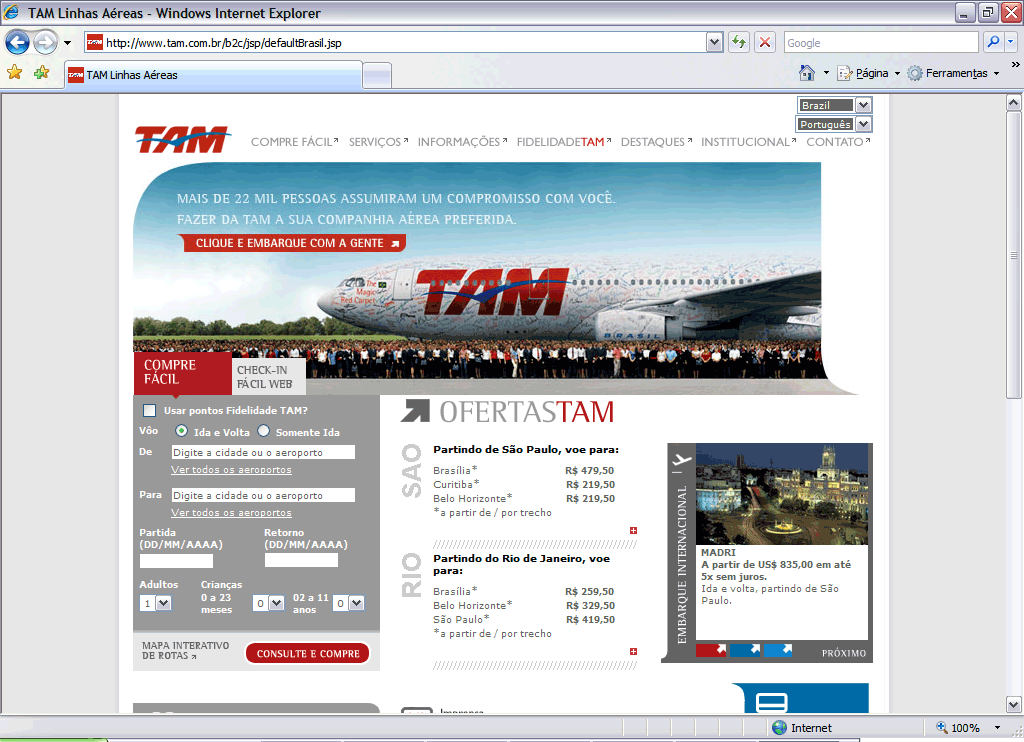Click the scrollbar up arrow
1024x742 pixels.
click(1014, 103)
